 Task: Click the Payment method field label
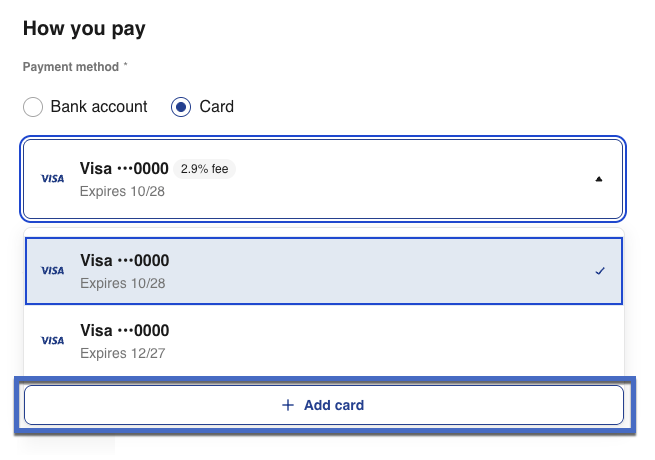point(70,67)
